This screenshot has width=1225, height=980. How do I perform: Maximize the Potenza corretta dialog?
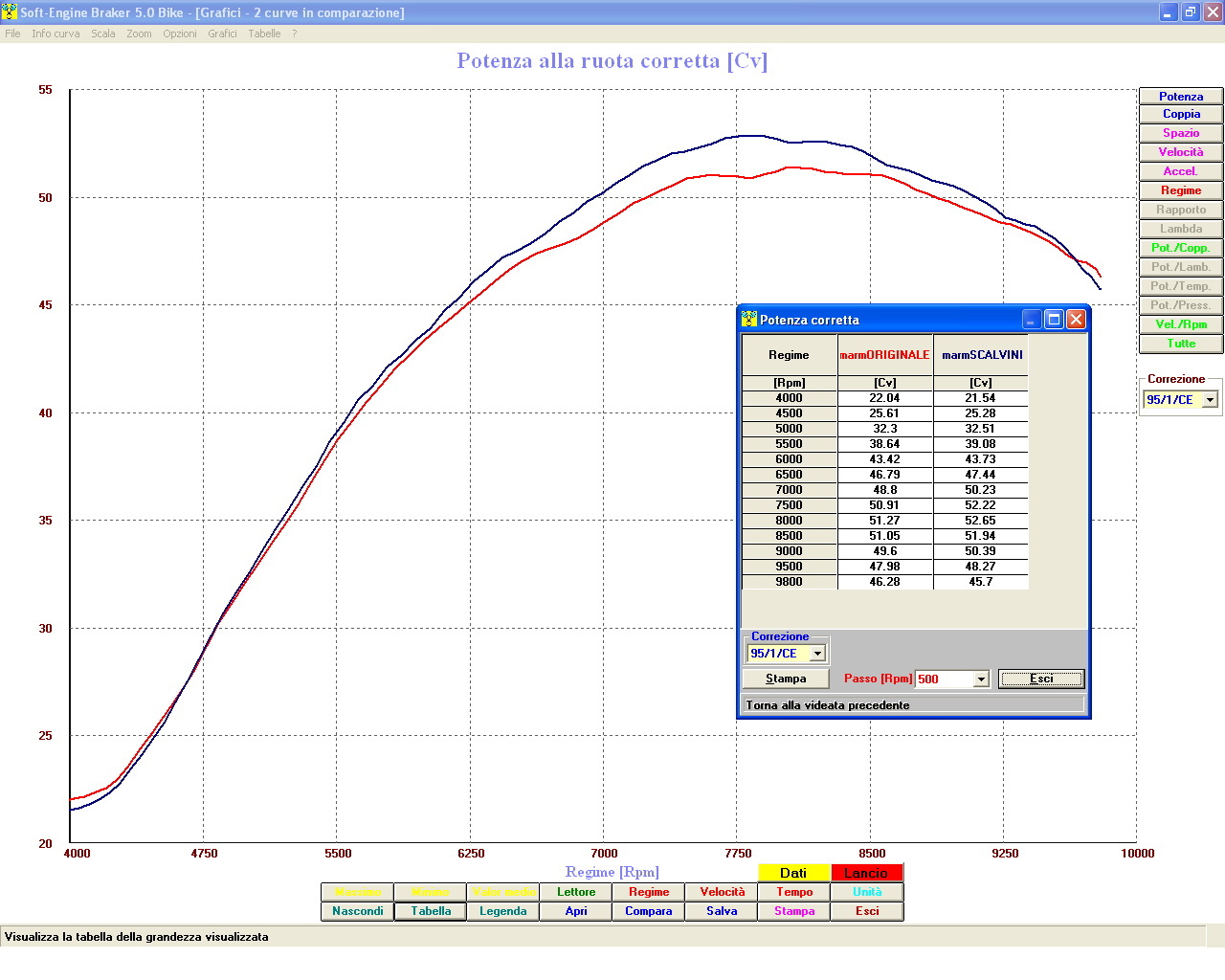coord(1054,320)
